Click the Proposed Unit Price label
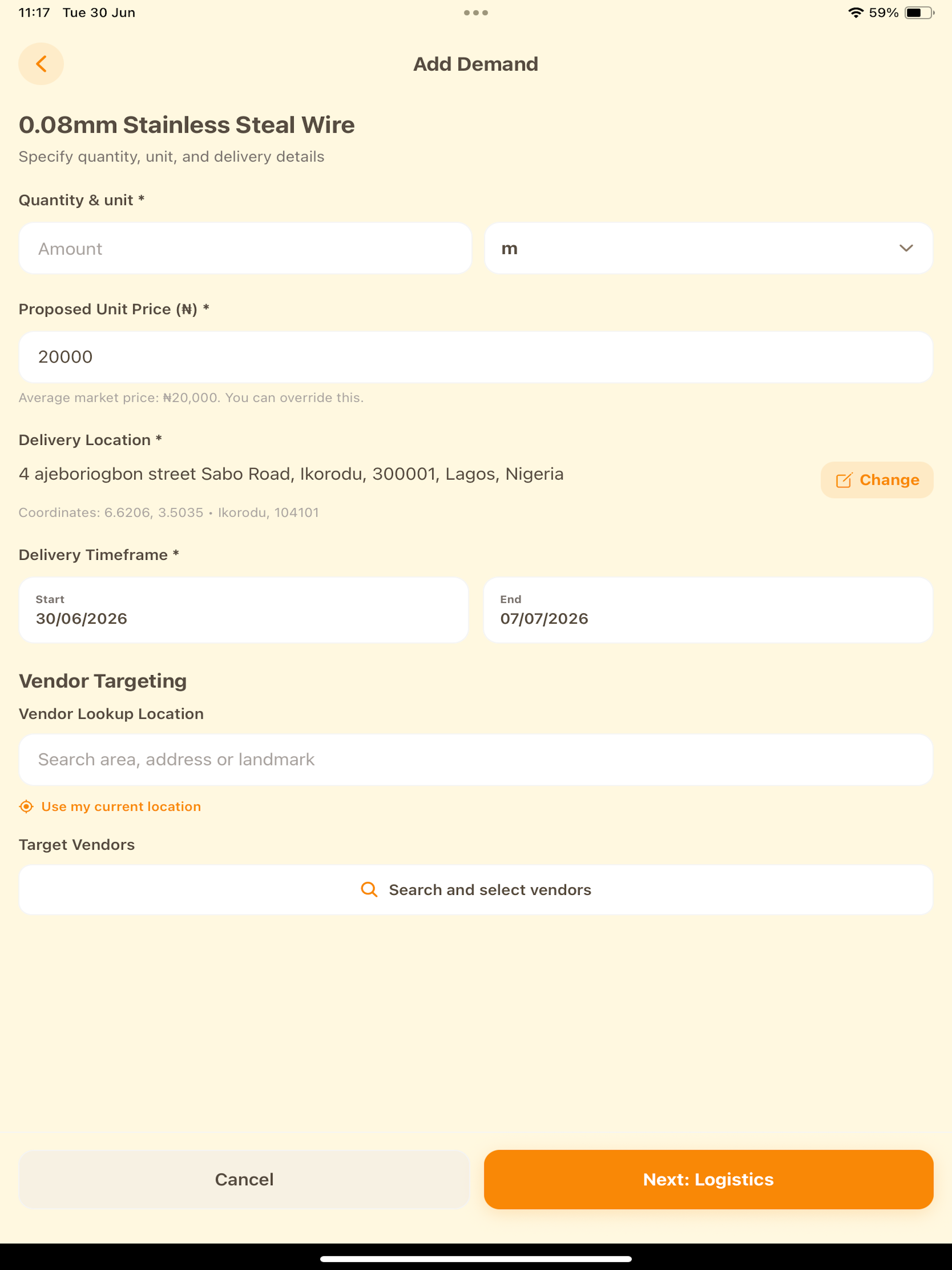The width and height of the screenshot is (952, 1270). click(113, 309)
